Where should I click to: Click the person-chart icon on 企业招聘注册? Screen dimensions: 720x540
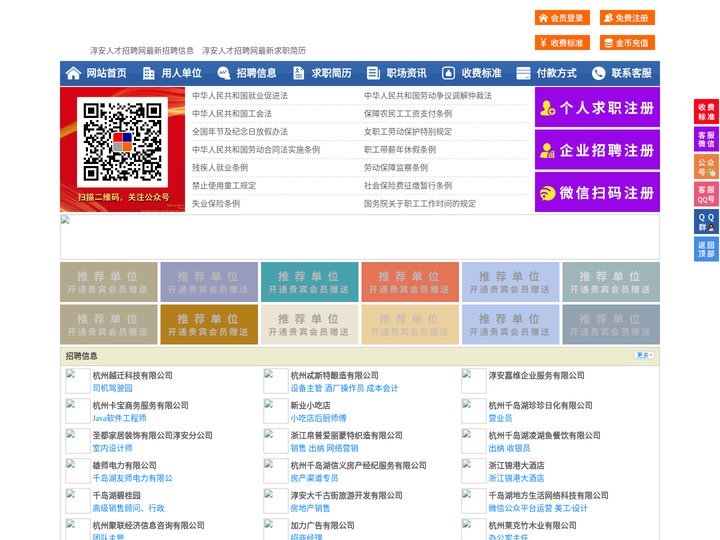547,150
